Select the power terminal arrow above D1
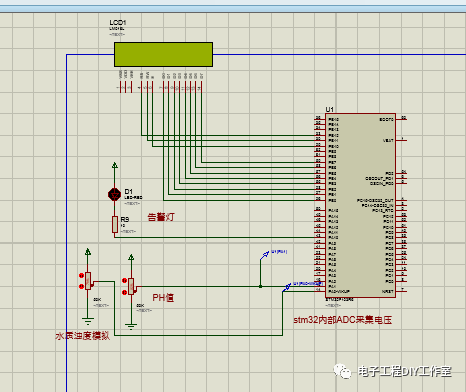Screen dimensions: 466x392 pyautogui.click(x=115, y=165)
